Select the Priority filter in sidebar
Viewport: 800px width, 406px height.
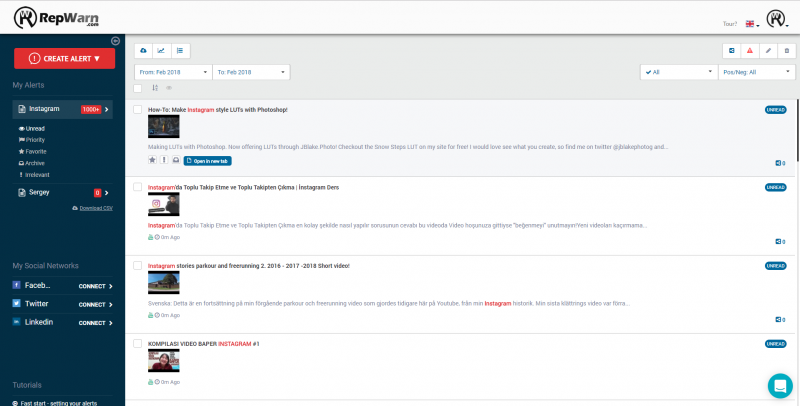[32, 140]
